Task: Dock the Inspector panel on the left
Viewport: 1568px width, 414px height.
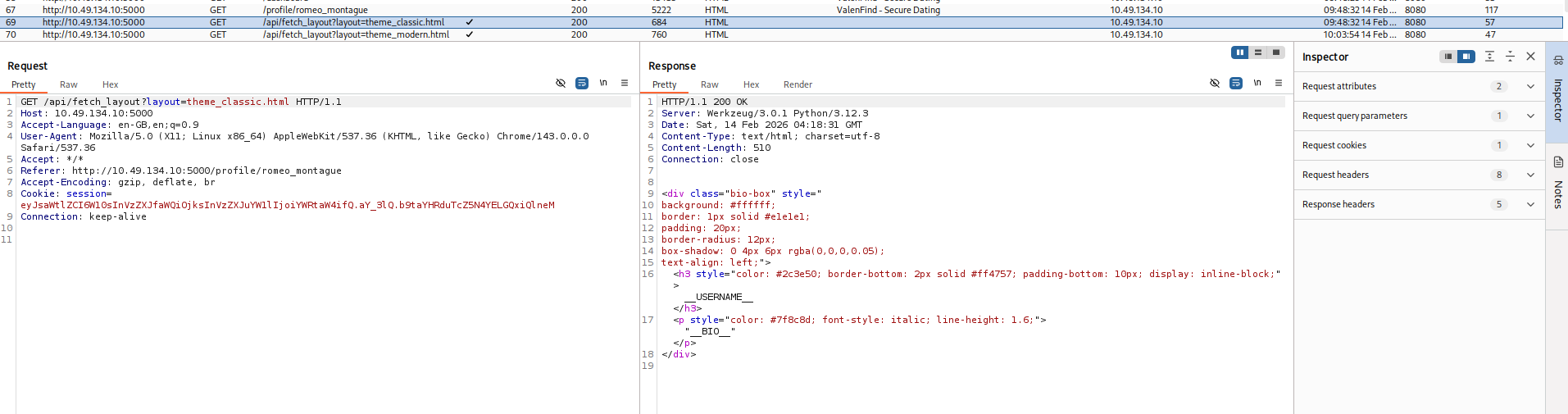Action: click(x=1448, y=57)
